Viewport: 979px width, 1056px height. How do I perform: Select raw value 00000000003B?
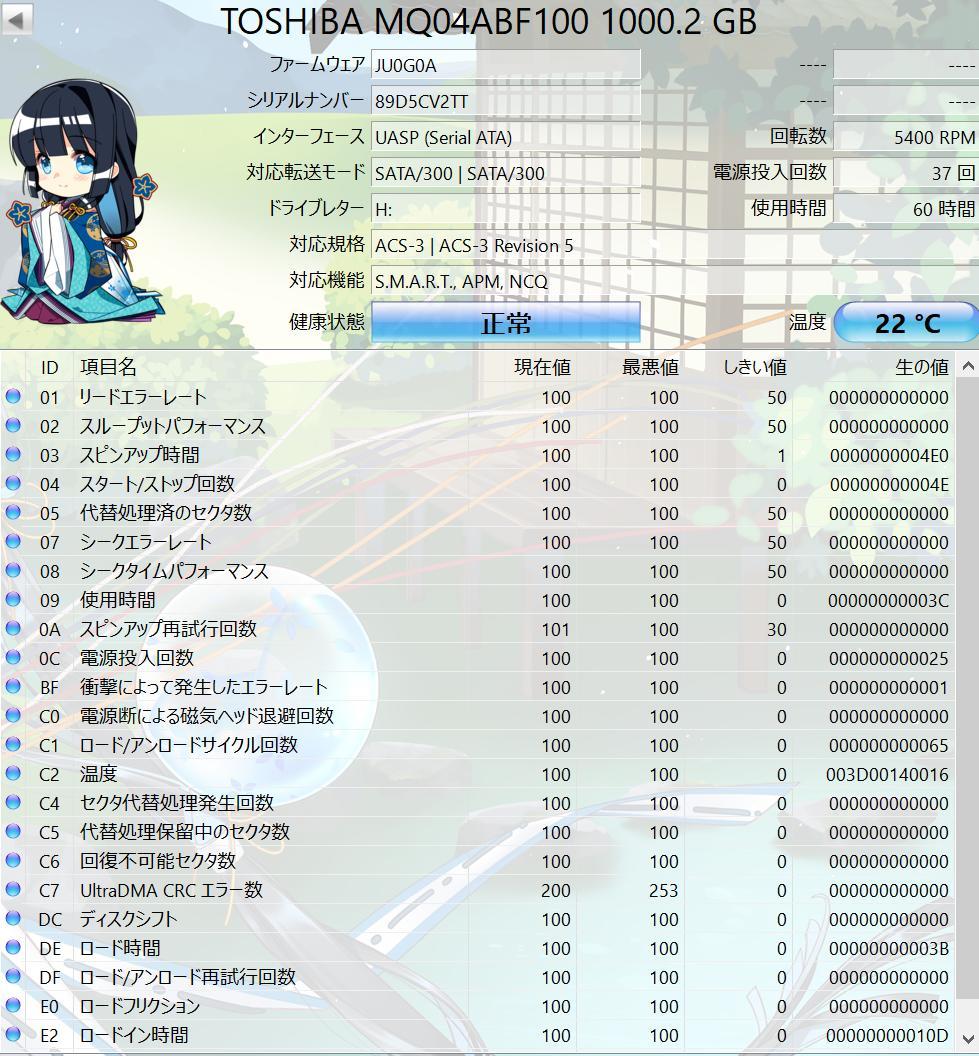[x=889, y=948]
